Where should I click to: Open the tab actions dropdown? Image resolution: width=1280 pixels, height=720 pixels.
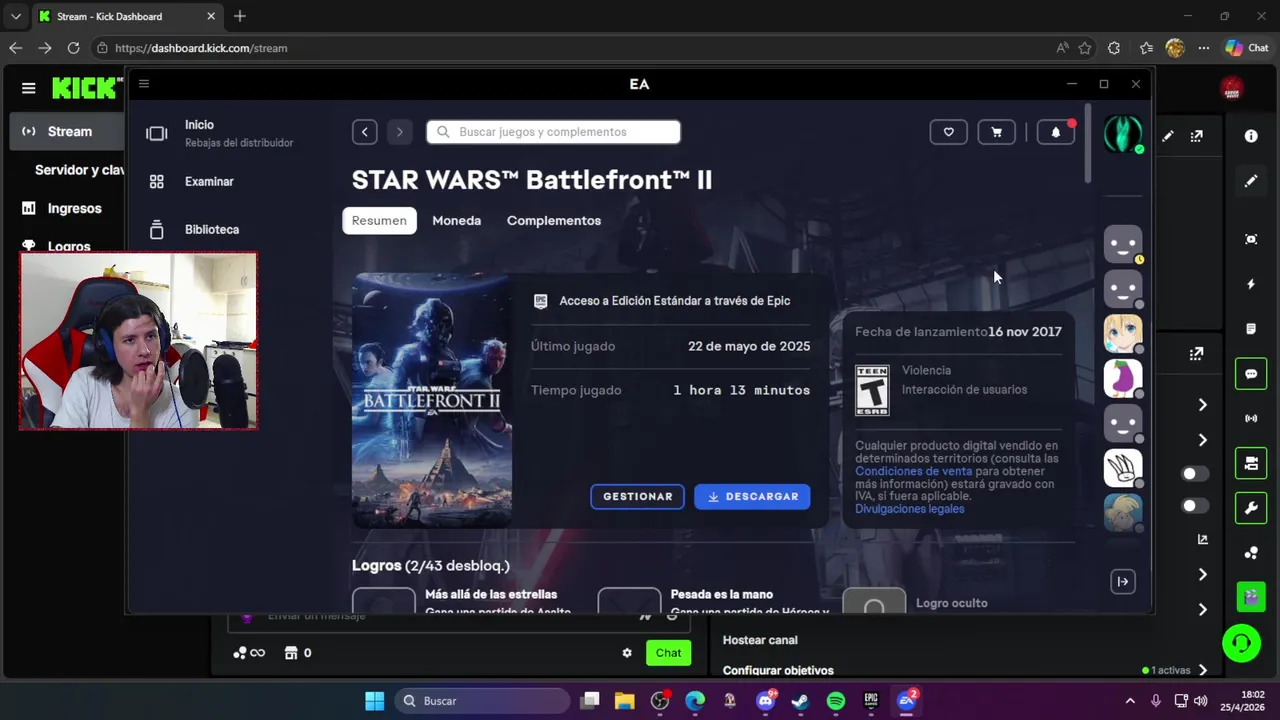pos(15,16)
